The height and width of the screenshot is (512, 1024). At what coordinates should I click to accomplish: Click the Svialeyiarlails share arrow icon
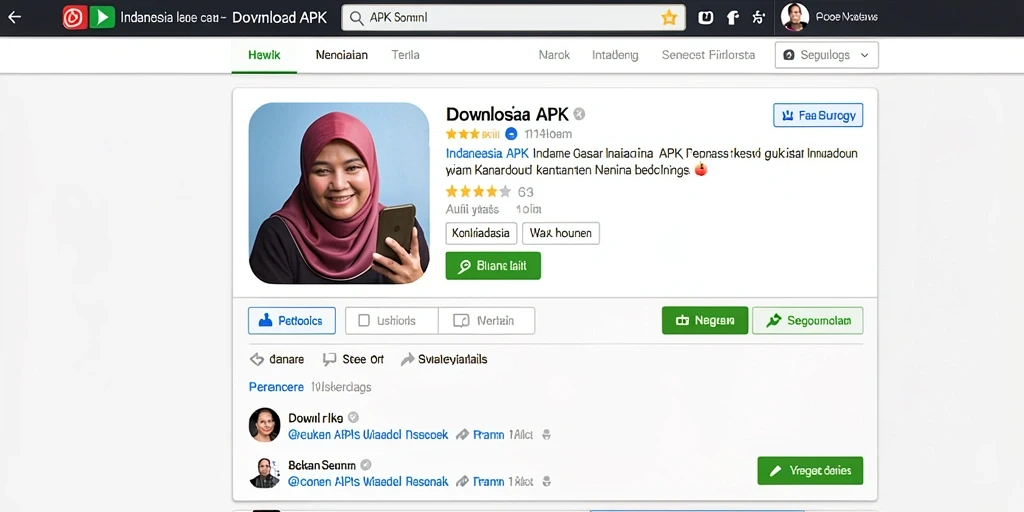point(408,359)
